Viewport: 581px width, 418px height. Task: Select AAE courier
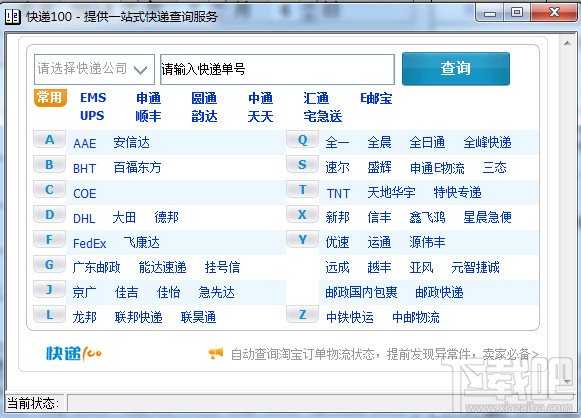coord(85,143)
